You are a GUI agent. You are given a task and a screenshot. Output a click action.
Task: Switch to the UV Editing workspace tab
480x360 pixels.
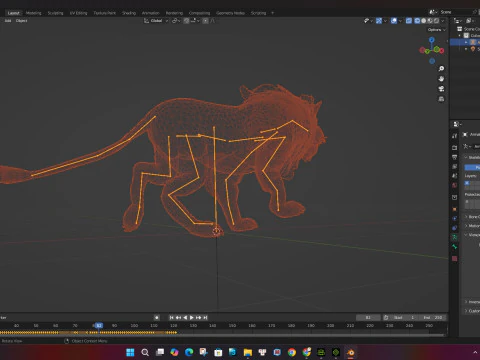78,13
